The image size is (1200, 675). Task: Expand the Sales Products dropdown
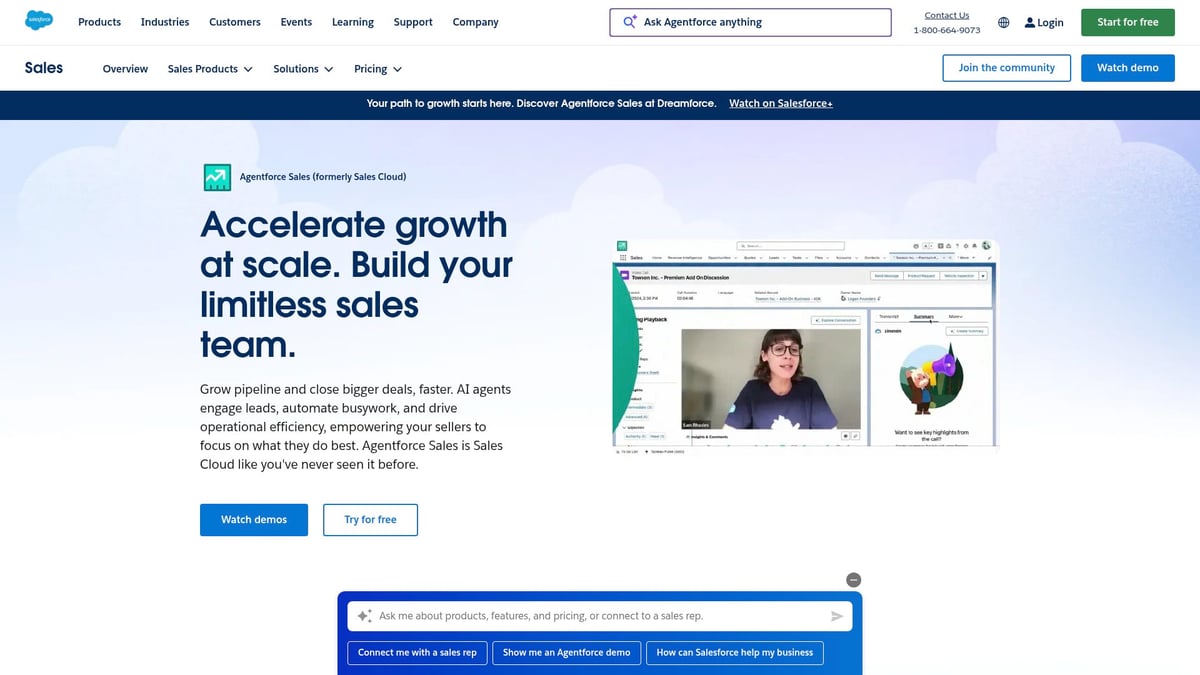point(210,69)
